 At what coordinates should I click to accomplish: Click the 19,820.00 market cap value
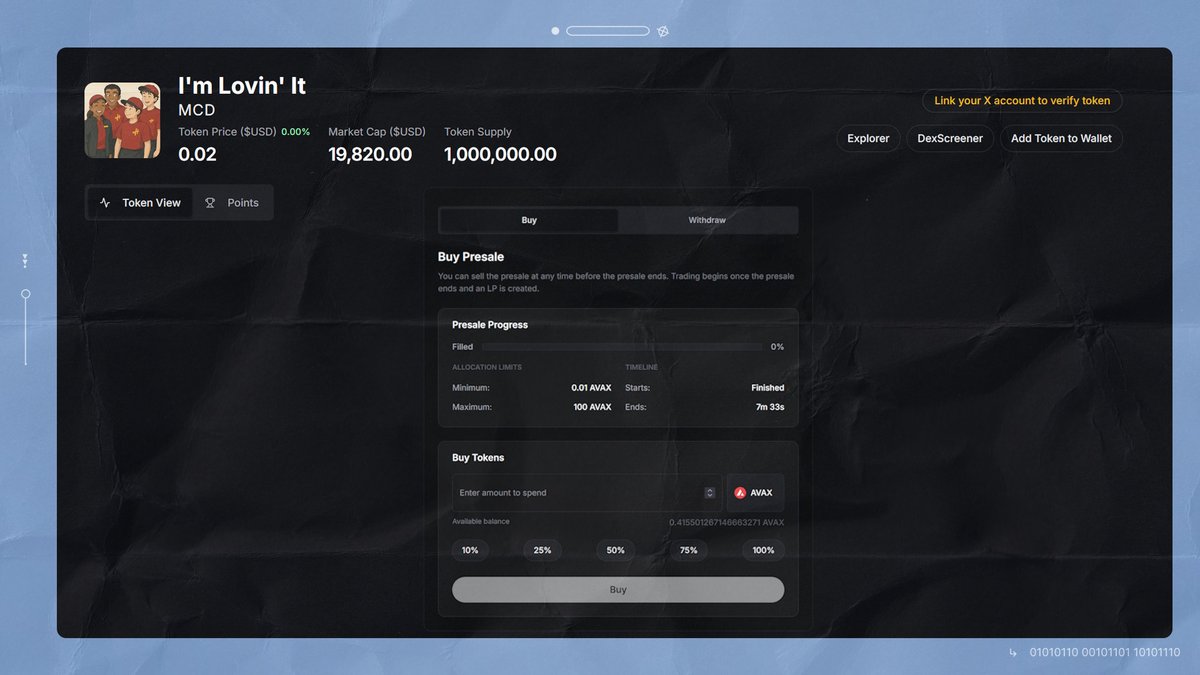click(370, 155)
